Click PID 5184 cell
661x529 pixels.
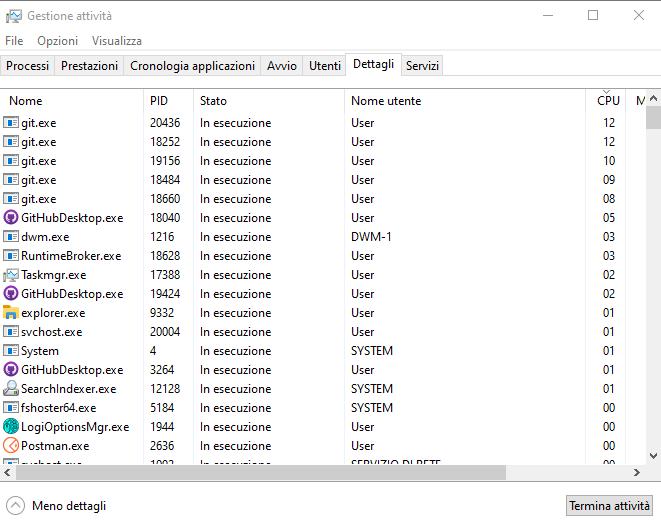click(x=162, y=408)
